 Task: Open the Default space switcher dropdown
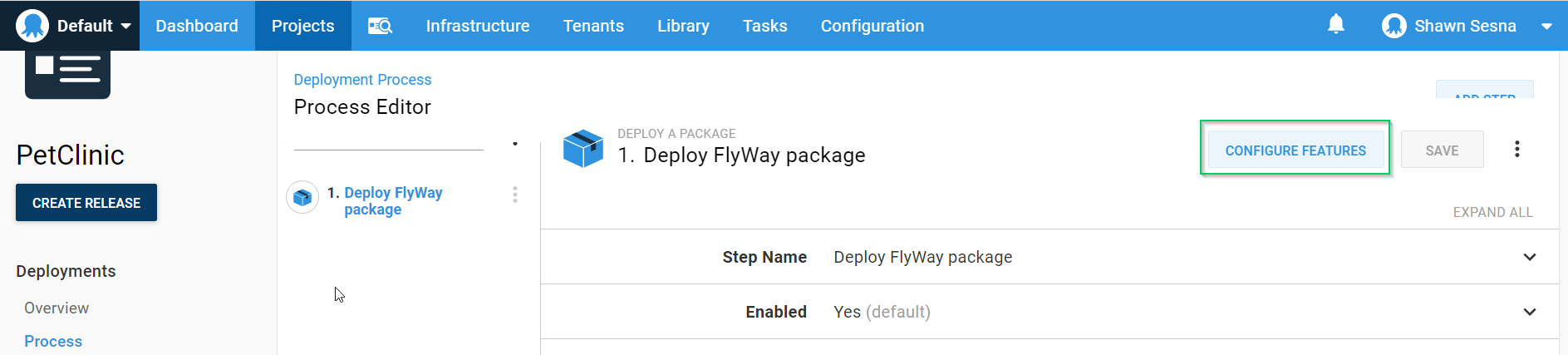(125, 26)
